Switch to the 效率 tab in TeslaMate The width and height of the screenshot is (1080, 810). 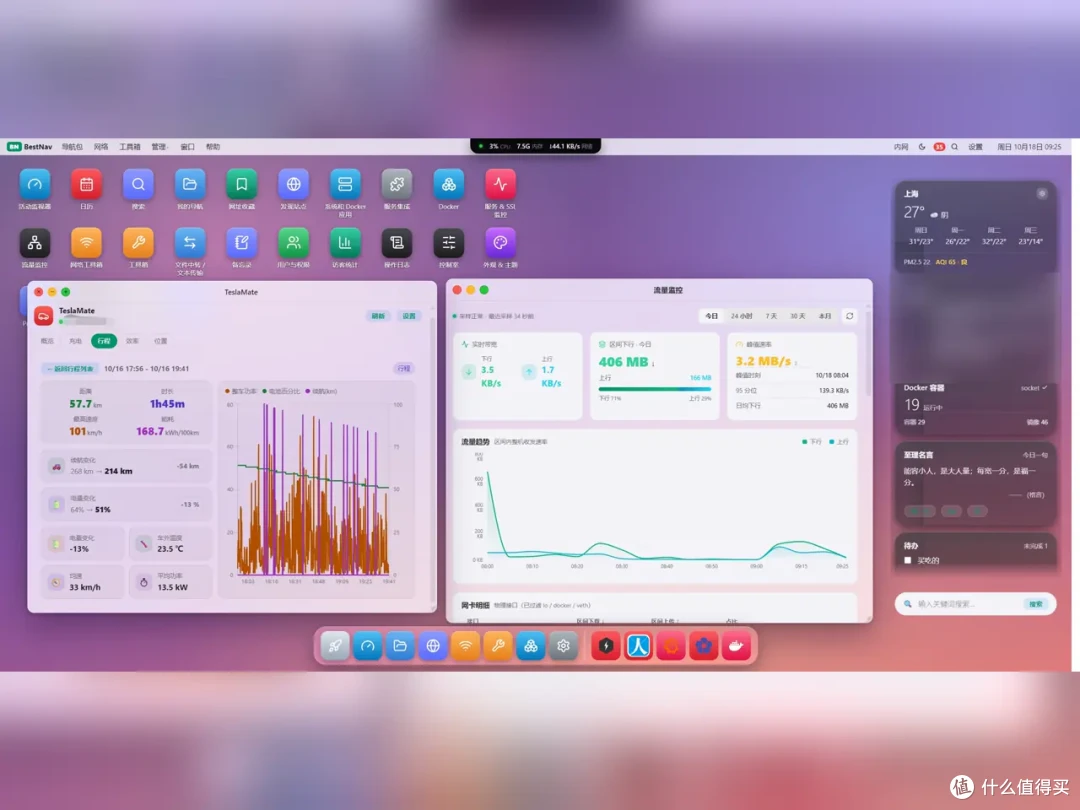pyautogui.click(x=132, y=341)
